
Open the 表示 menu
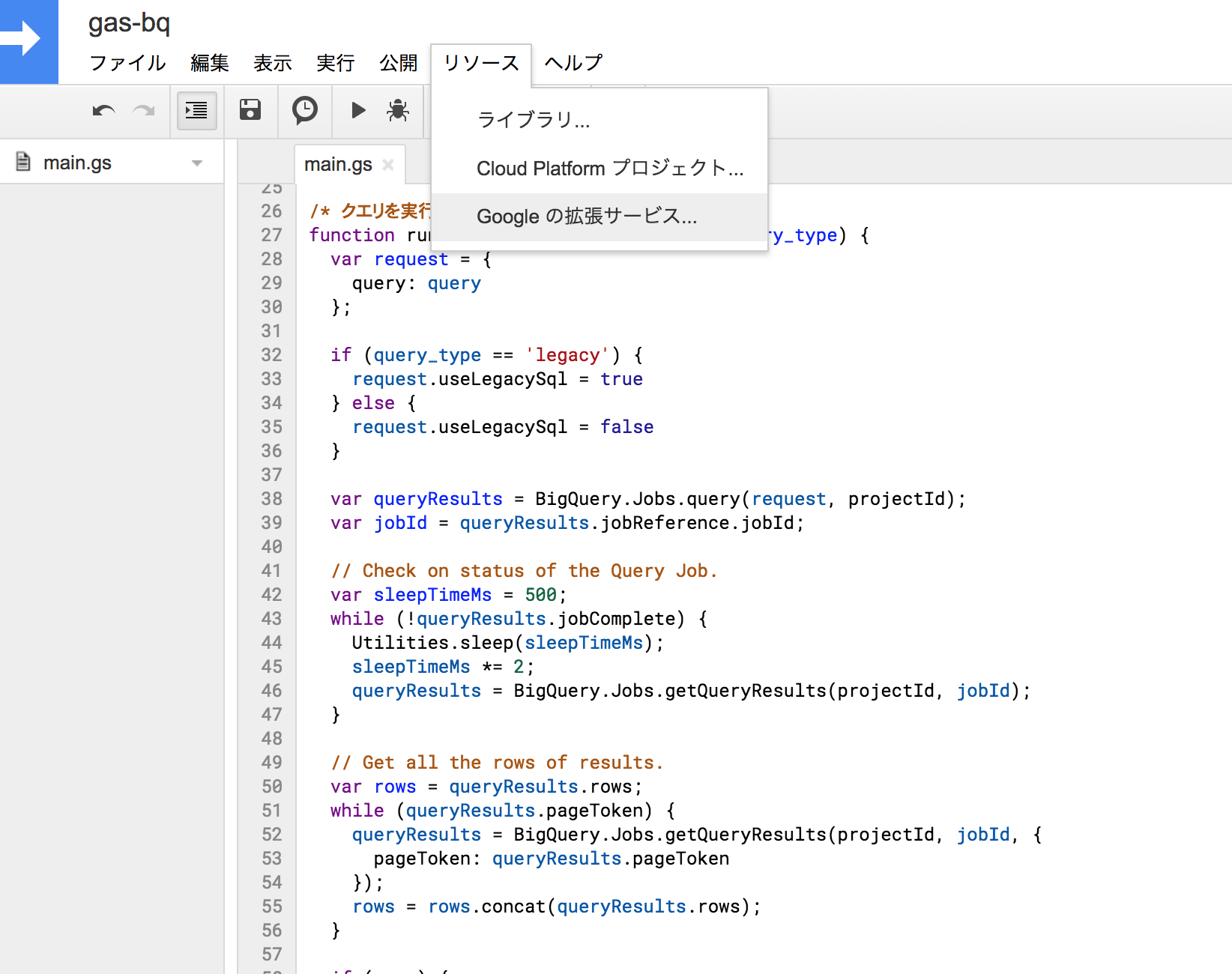click(272, 63)
